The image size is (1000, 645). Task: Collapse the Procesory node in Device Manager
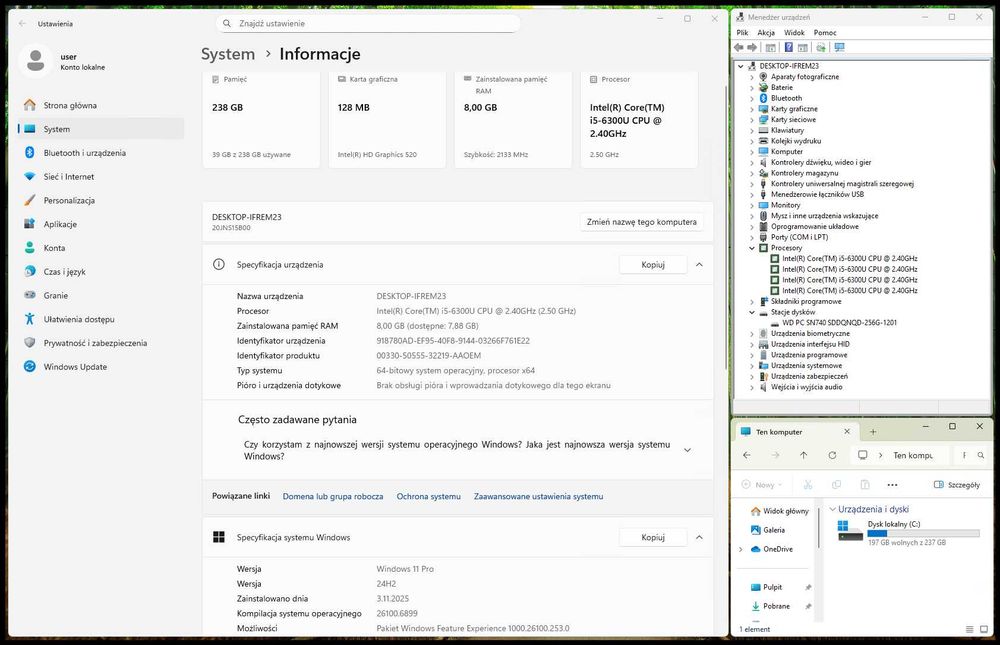coord(752,248)
